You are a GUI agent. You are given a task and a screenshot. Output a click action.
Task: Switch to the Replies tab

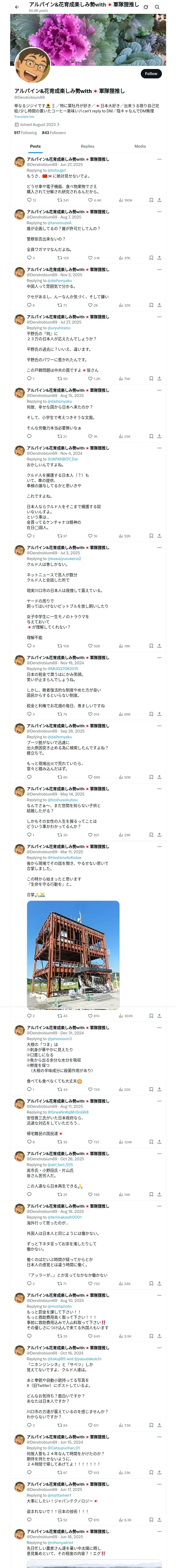click(87, 147)
